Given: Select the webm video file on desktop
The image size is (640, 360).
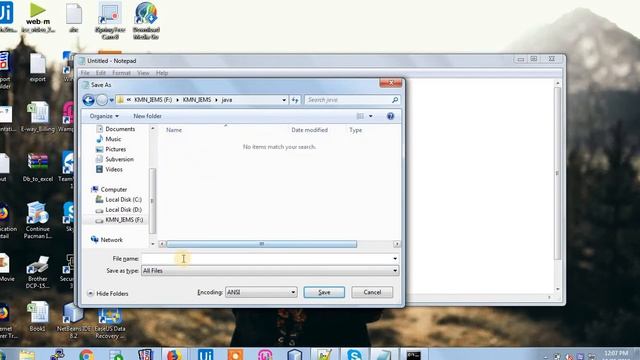Looking at the screenshot, I should pos(38,18).
